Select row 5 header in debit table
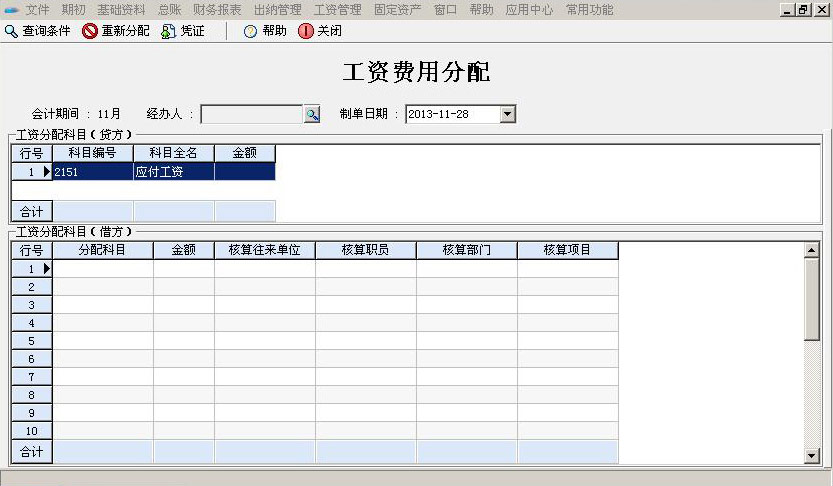833x486 pixels. pos(32,341)
